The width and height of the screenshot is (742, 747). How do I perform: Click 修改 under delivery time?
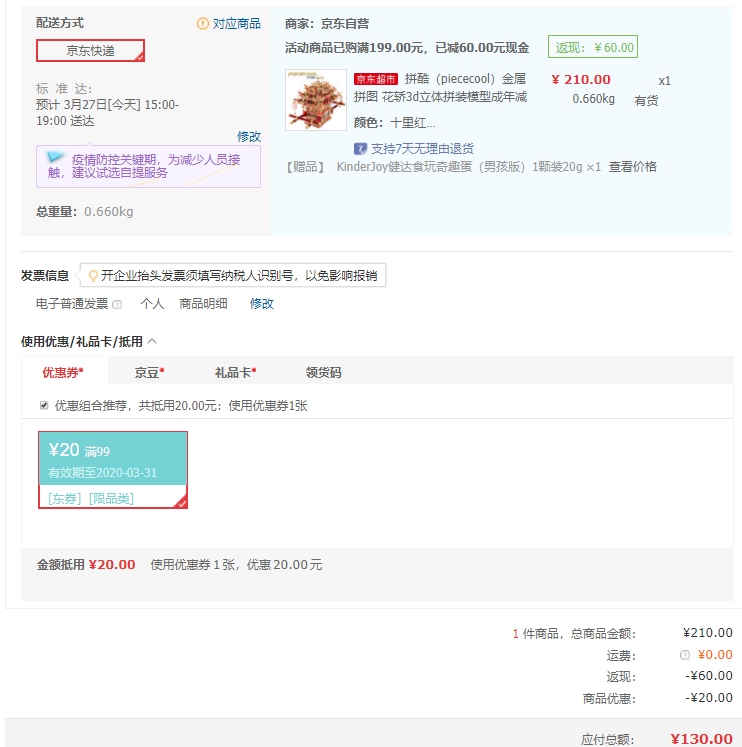pos(249,137)
